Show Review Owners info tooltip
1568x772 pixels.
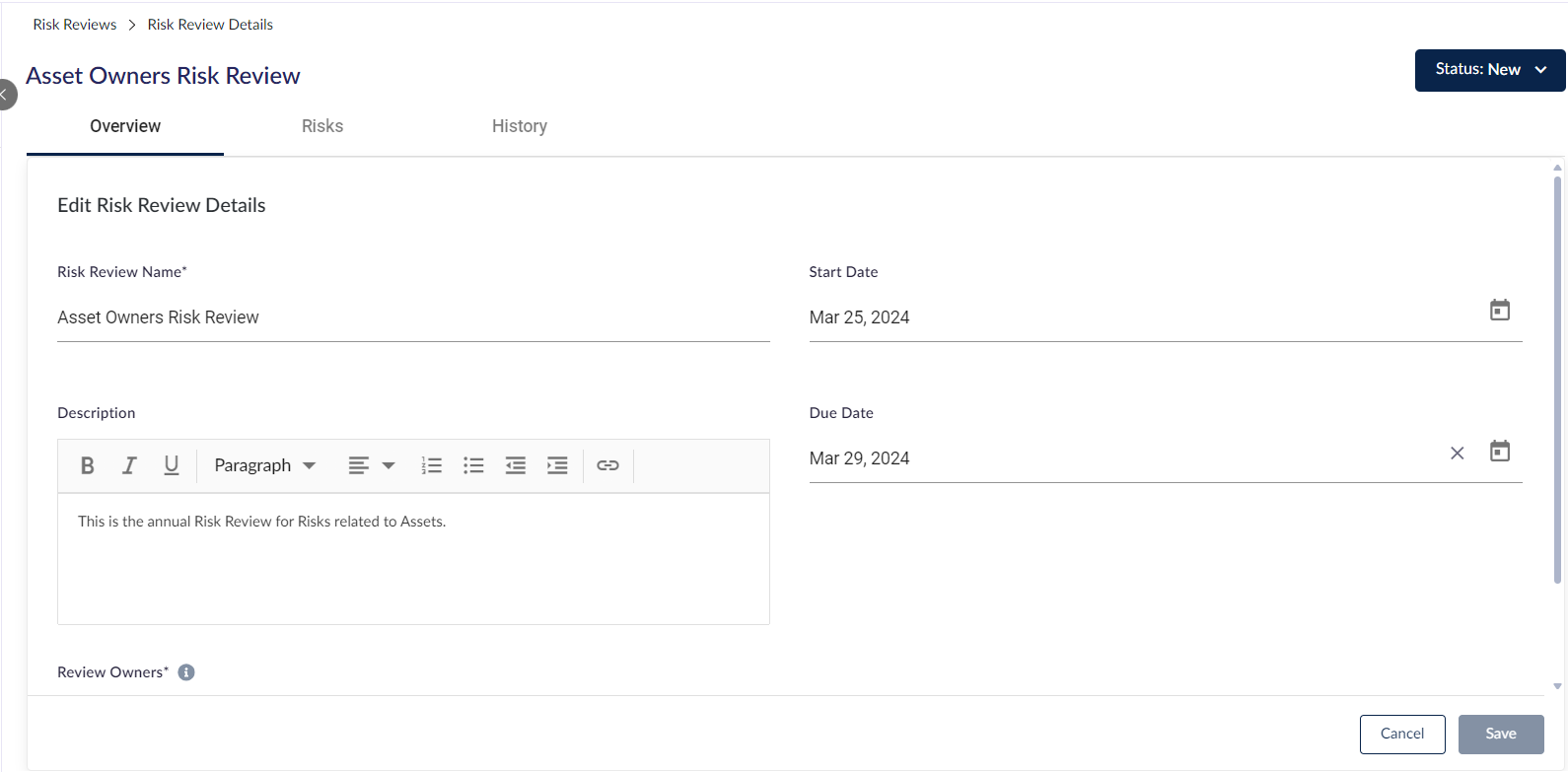point(186,672)
